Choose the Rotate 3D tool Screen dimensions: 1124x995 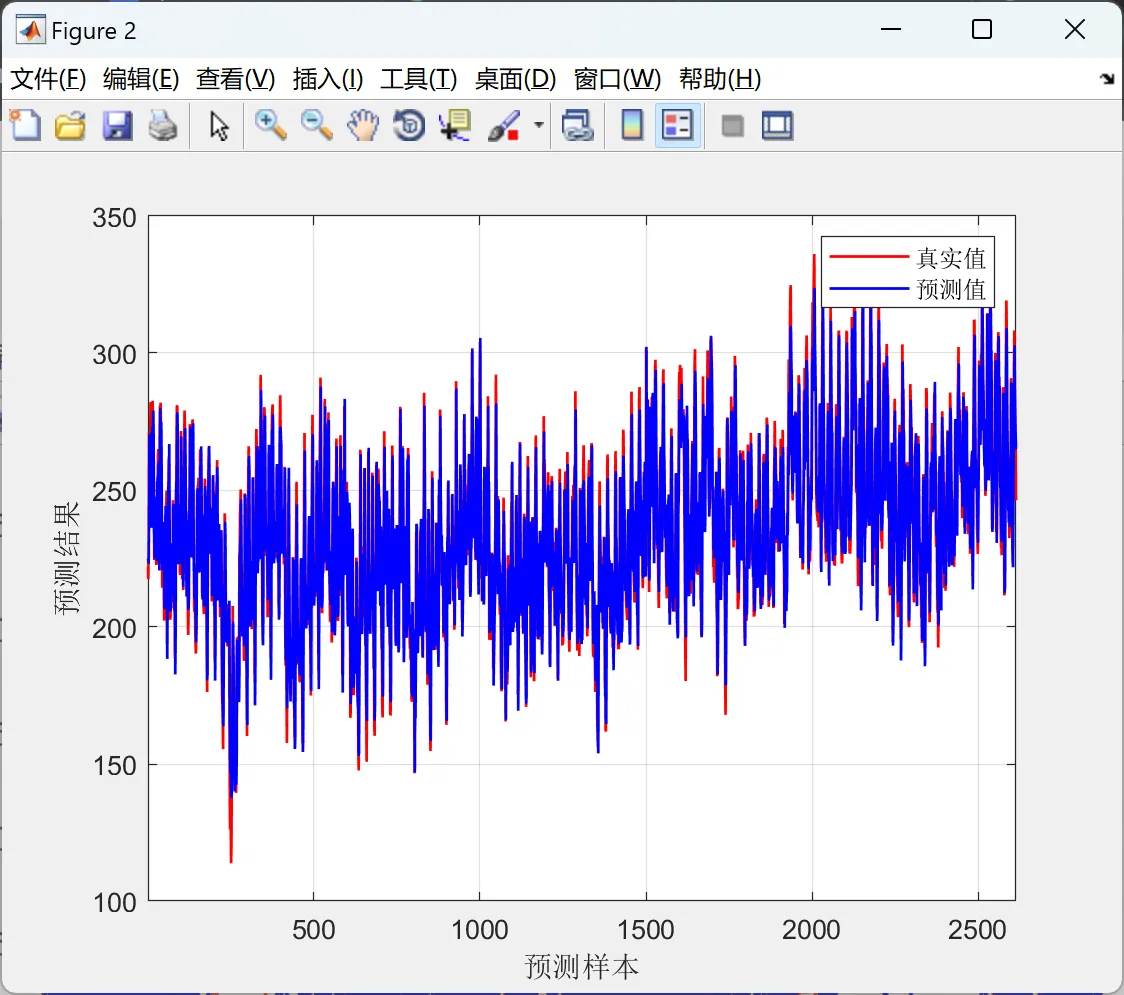[x=409, y=125]
